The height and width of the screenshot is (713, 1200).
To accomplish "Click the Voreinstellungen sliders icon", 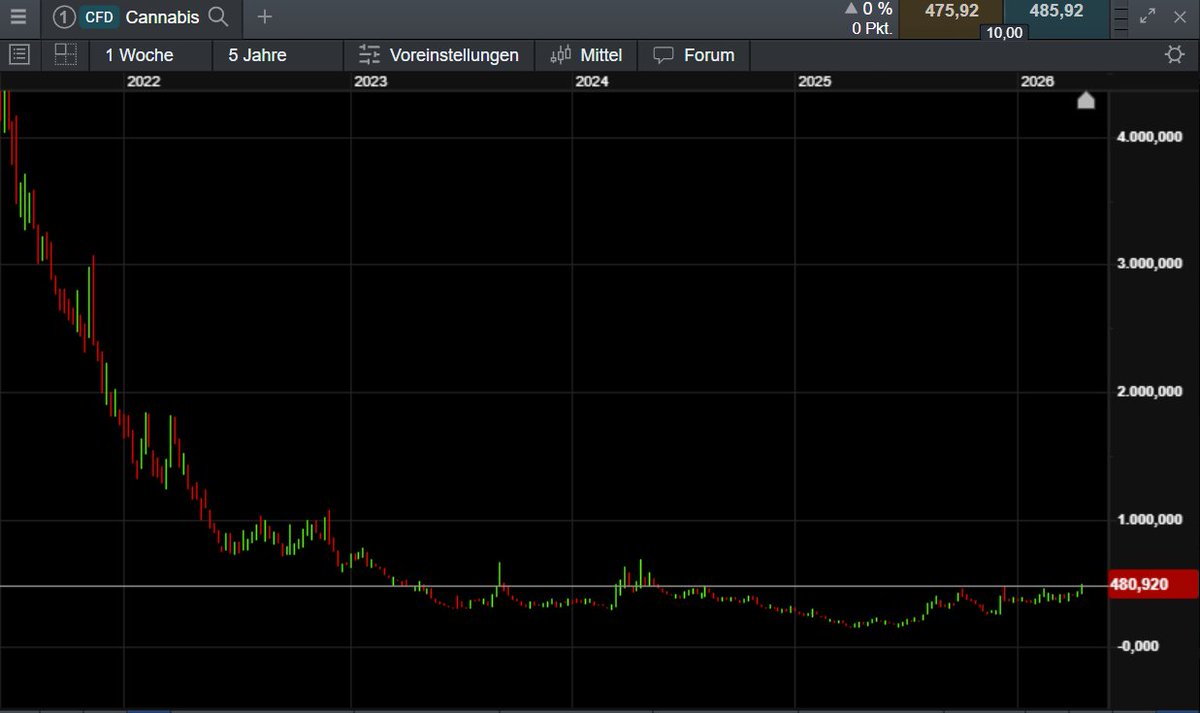I will 370,55.
